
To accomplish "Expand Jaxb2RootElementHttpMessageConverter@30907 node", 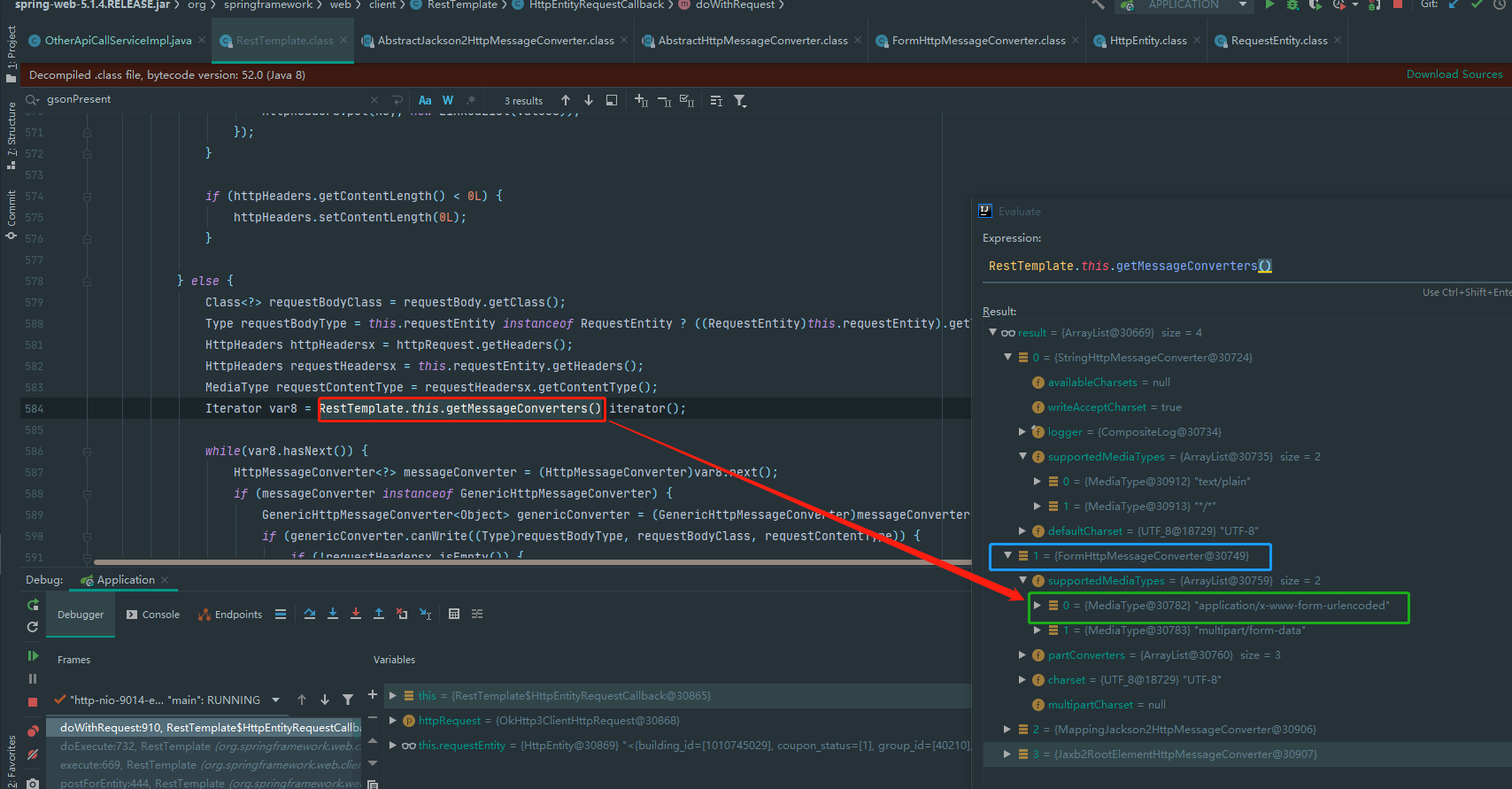I will pyautogui.click(x=1007, y=754).
